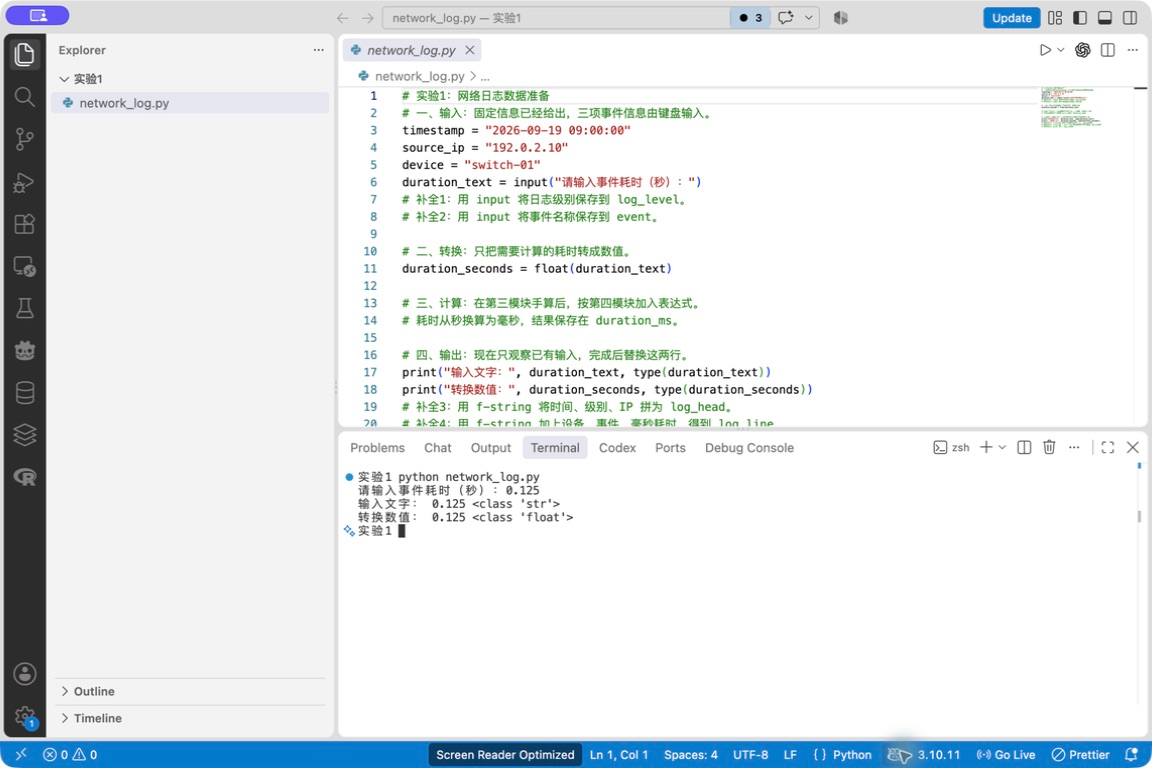This screenshot has height=768, width=1152.
Task: Switch to the Output tab
Action: tap(491, 448)
